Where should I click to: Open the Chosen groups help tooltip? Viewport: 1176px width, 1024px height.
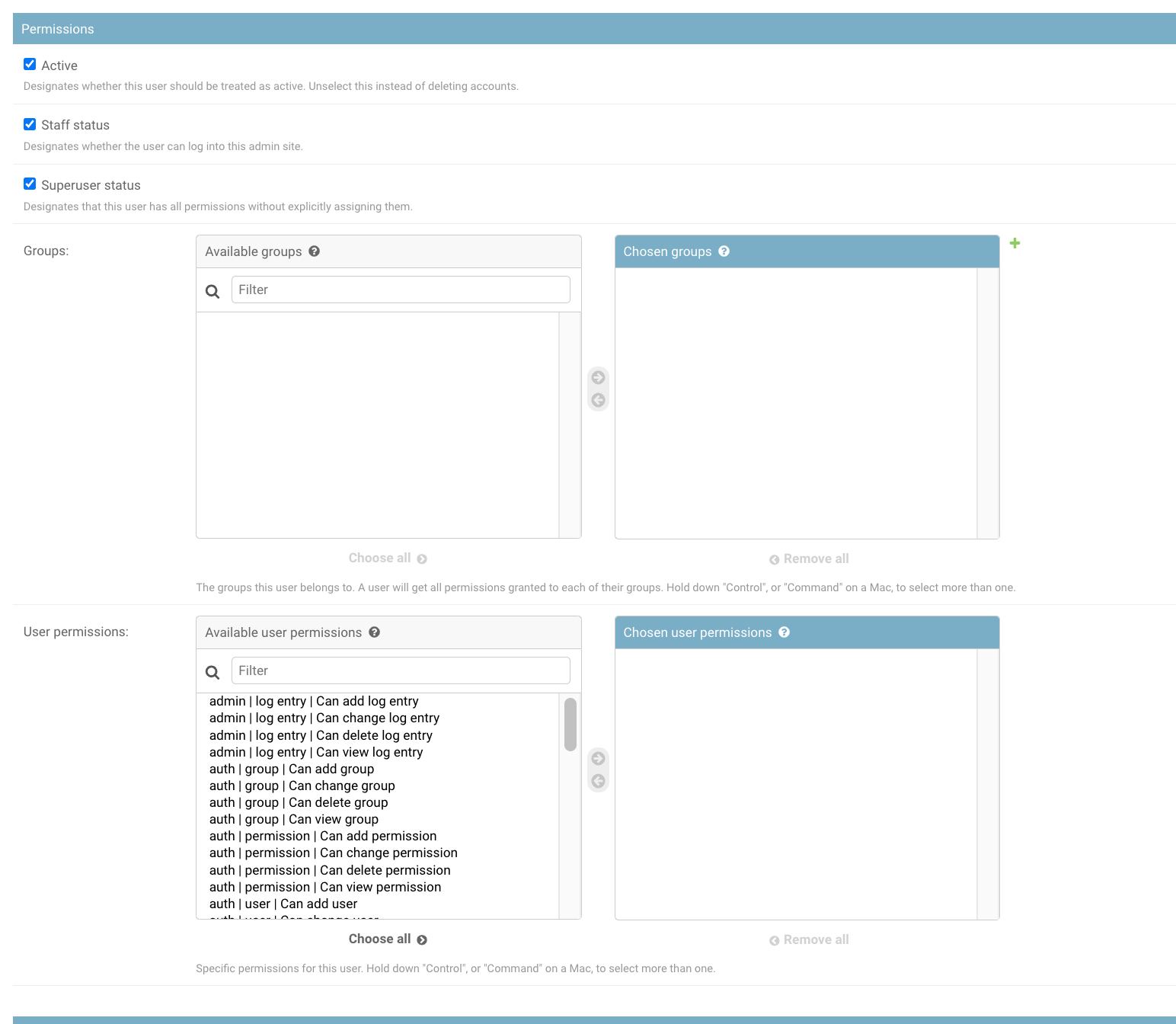(724, 251)
